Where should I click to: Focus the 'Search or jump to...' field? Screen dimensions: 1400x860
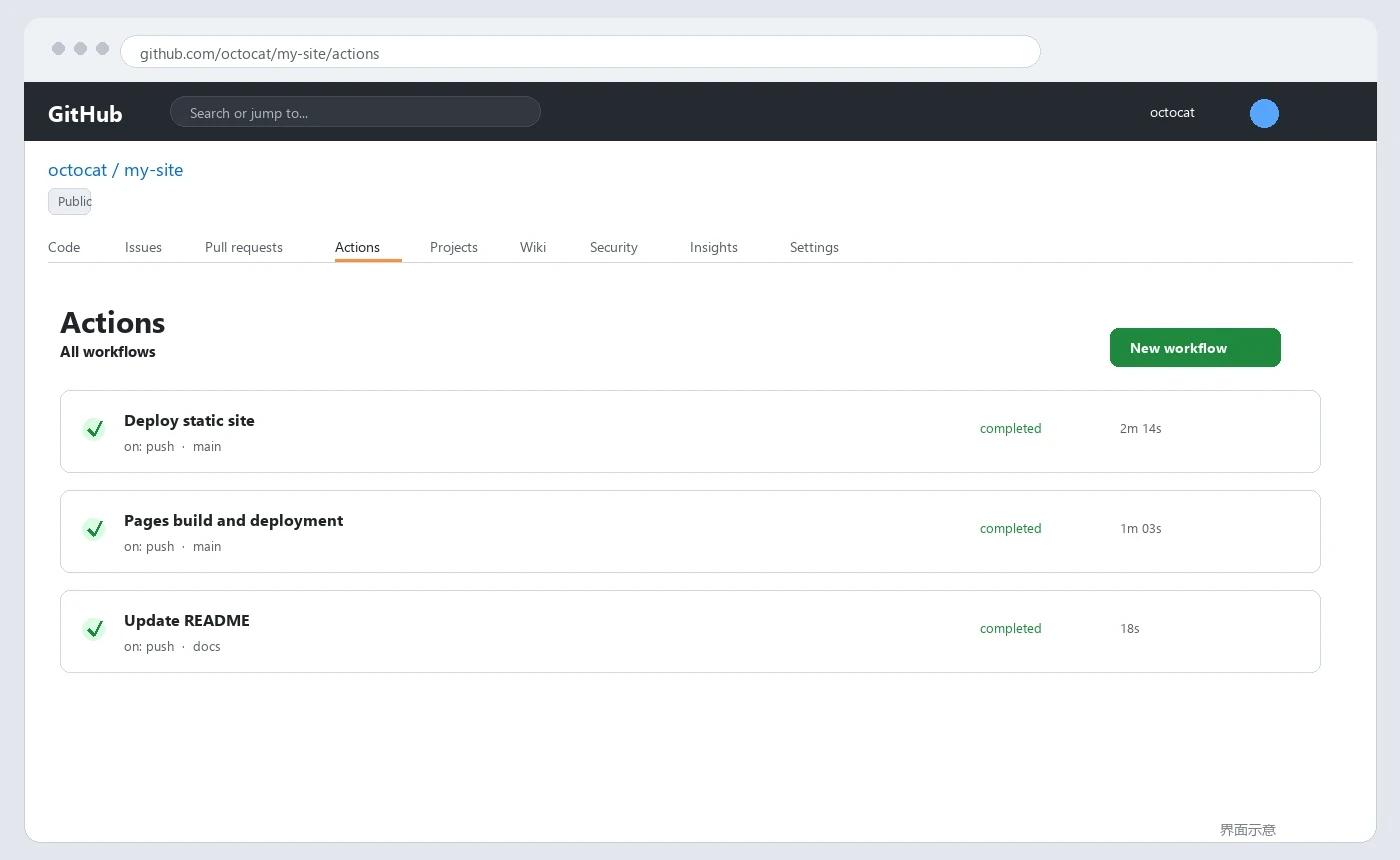click(355, 112)
